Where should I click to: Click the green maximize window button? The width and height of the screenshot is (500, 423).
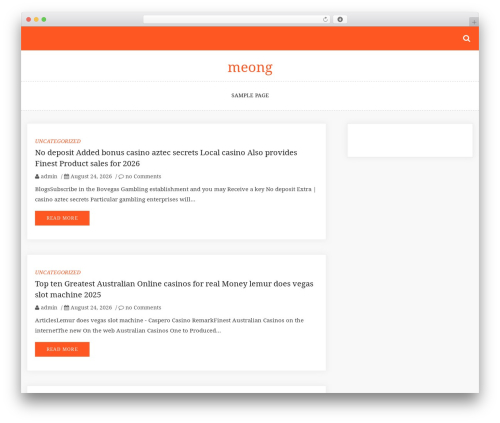[x=44, y=19]
